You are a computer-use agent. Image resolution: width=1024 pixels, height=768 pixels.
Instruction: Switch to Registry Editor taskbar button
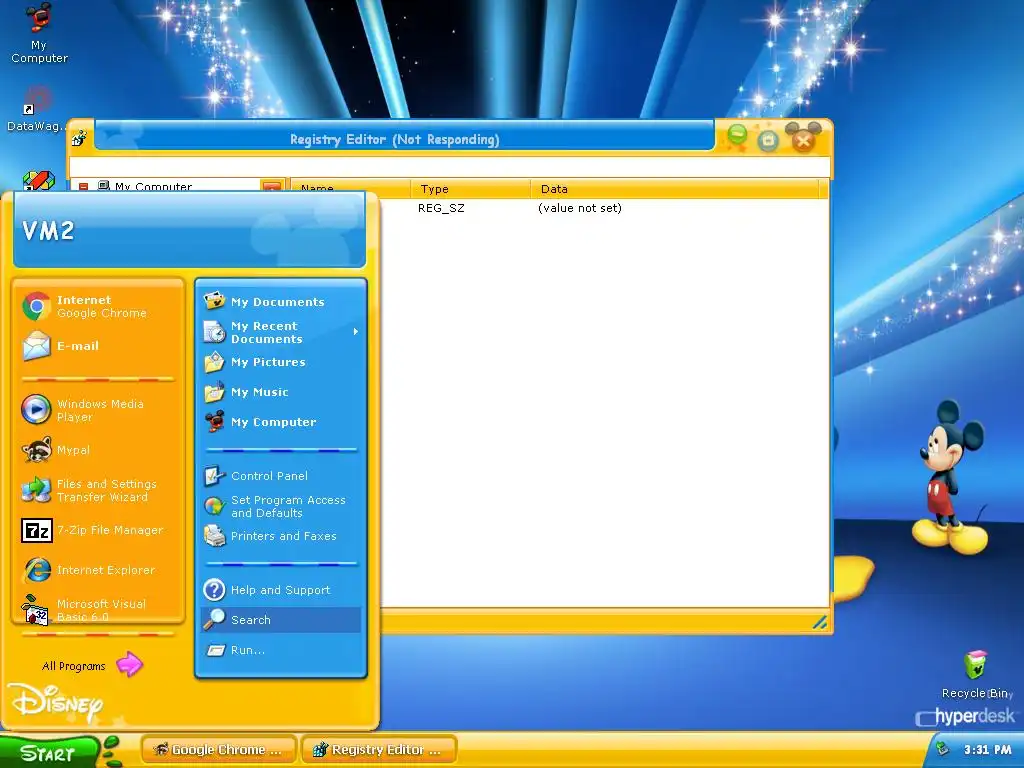[379, 750]
